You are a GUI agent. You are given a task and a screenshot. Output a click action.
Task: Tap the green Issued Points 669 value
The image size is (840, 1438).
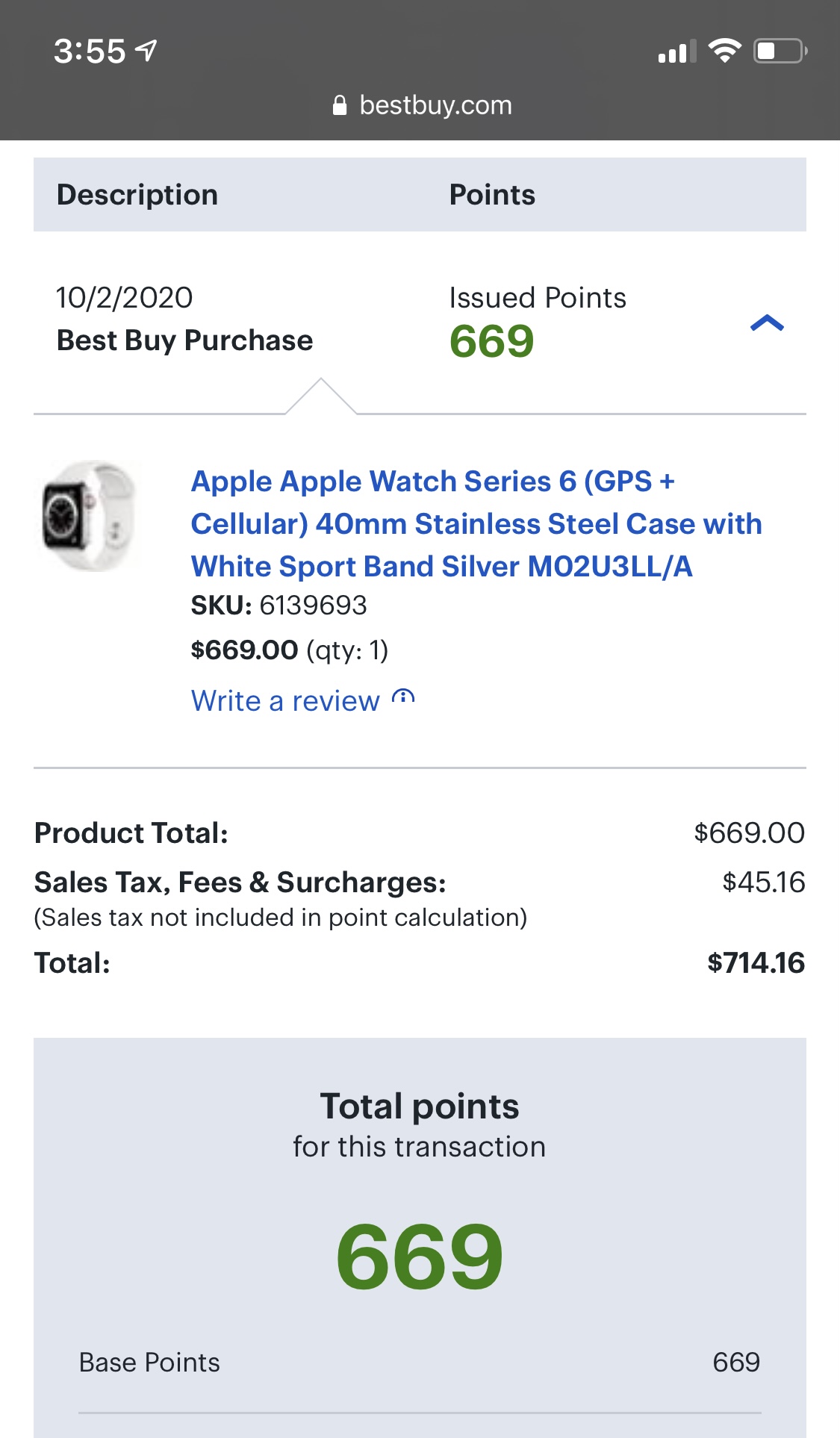(x=491, y=342)
